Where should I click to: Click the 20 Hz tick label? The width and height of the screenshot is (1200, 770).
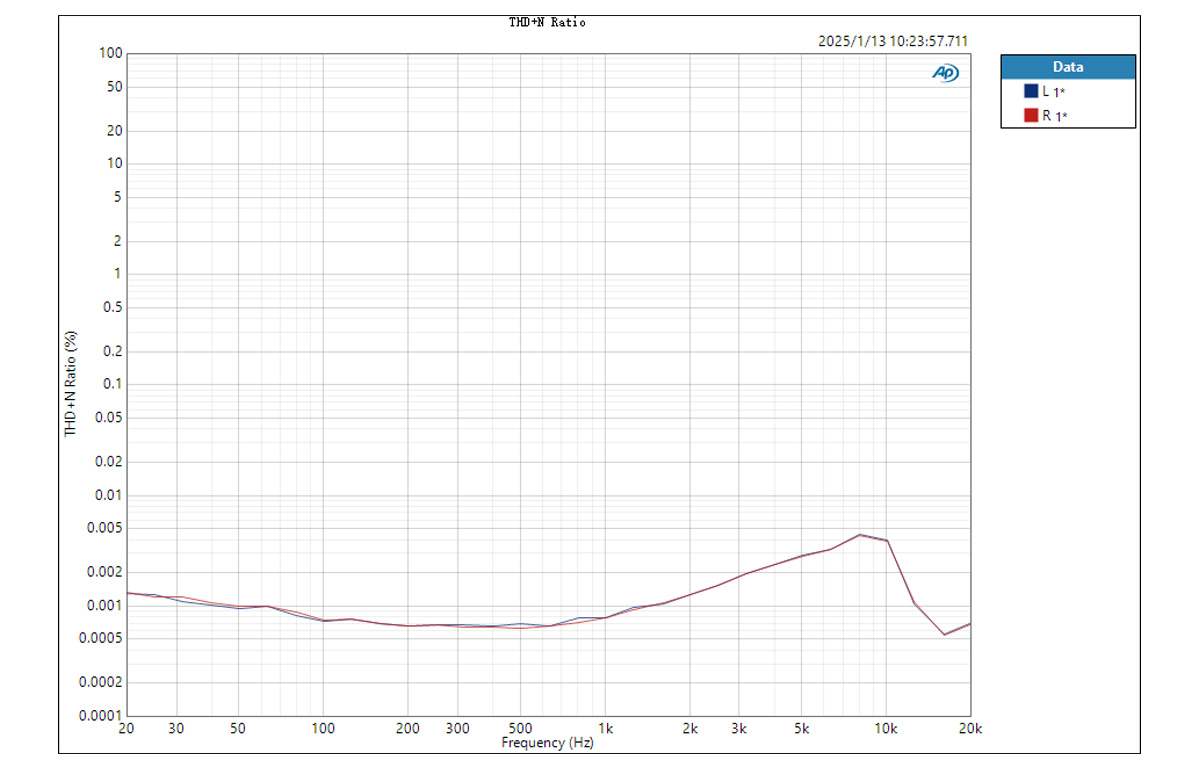pos(126,728)
